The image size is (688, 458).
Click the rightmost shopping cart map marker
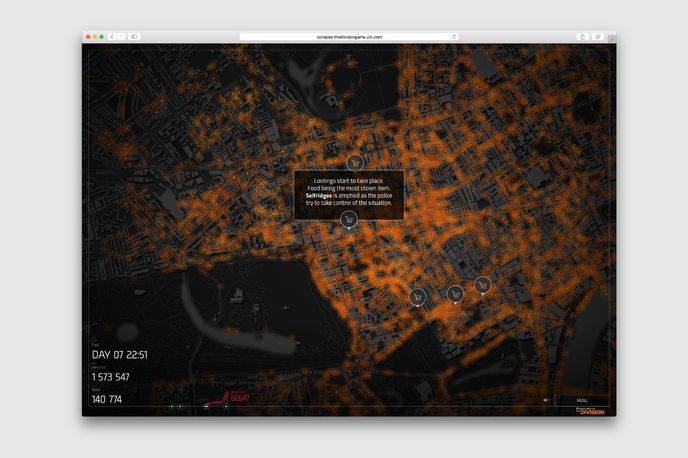[x=483, y=284]
